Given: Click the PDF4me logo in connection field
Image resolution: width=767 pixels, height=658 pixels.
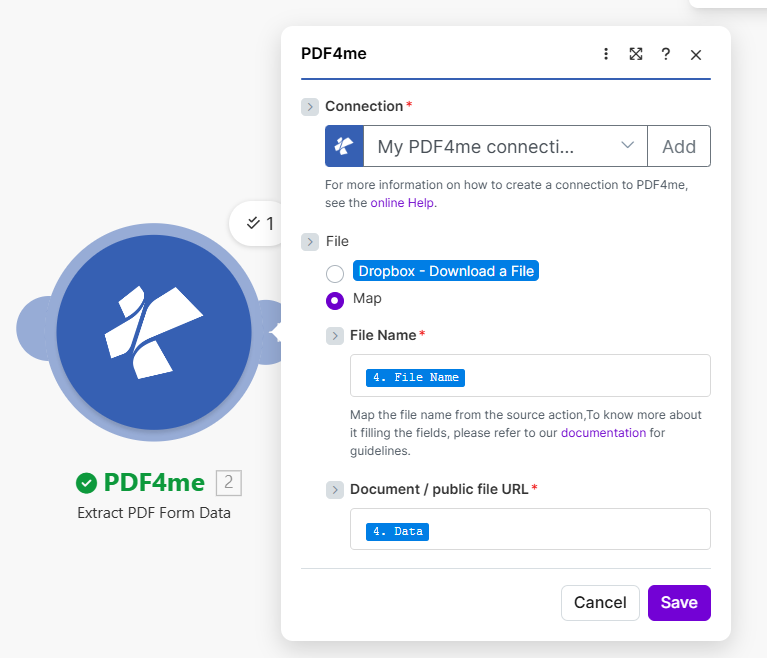Looking at the screenshot, I should tap(344, 146).
